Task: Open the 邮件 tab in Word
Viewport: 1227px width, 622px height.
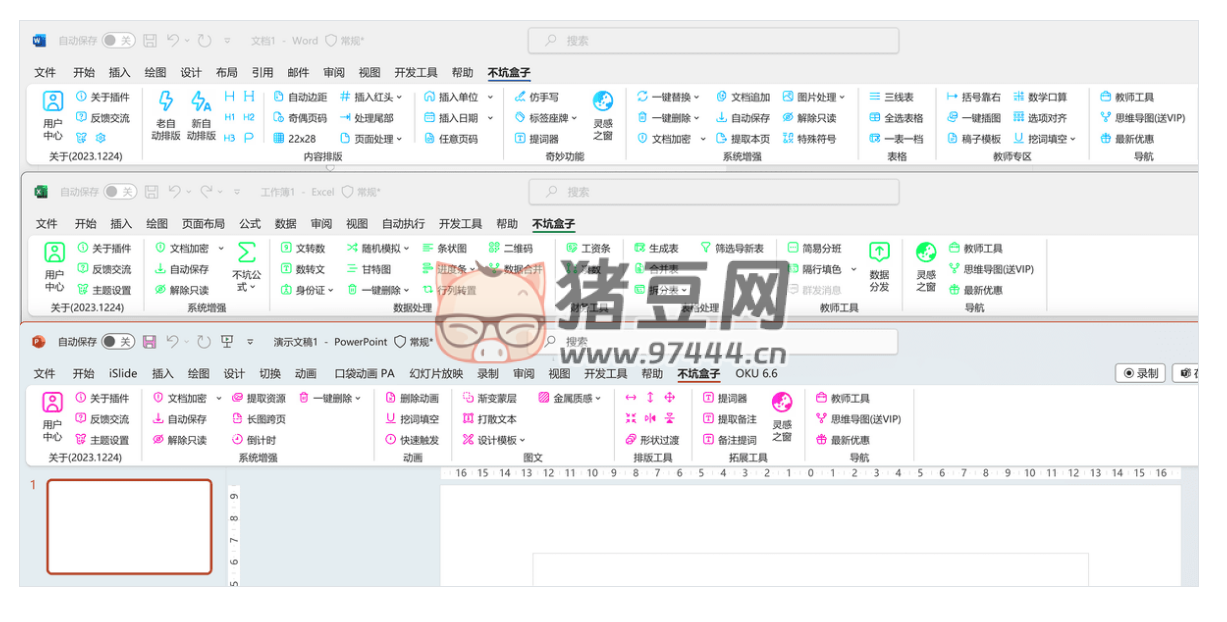Action: 298,73
